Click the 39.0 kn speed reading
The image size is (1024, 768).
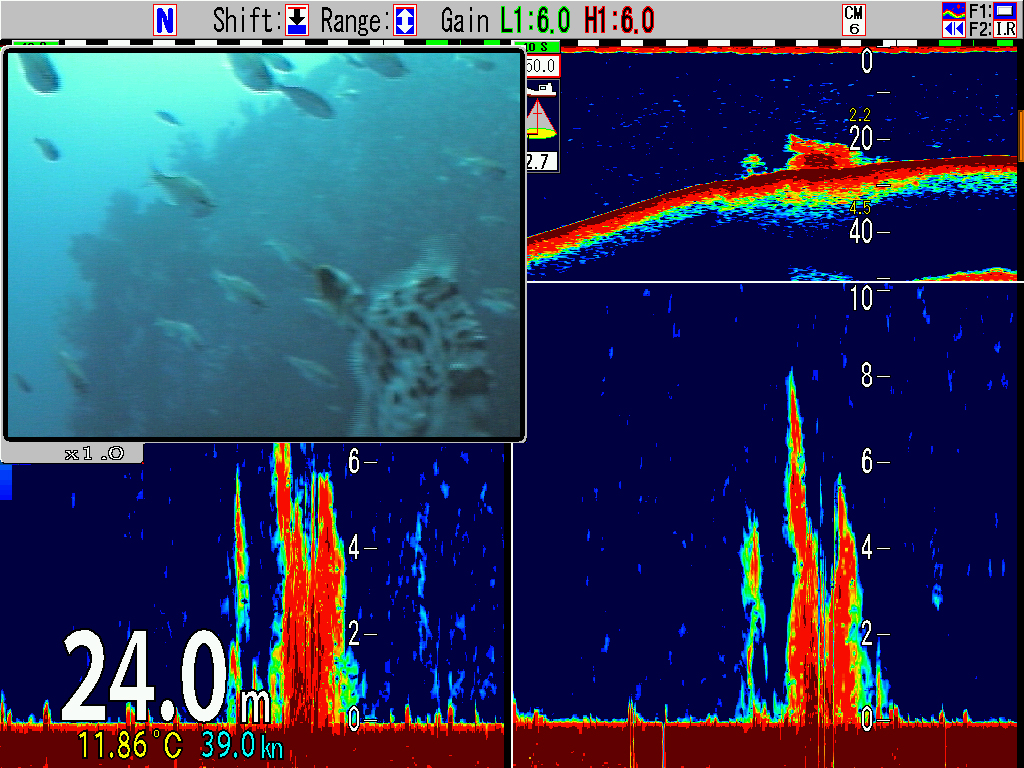(x=241, y=745)
